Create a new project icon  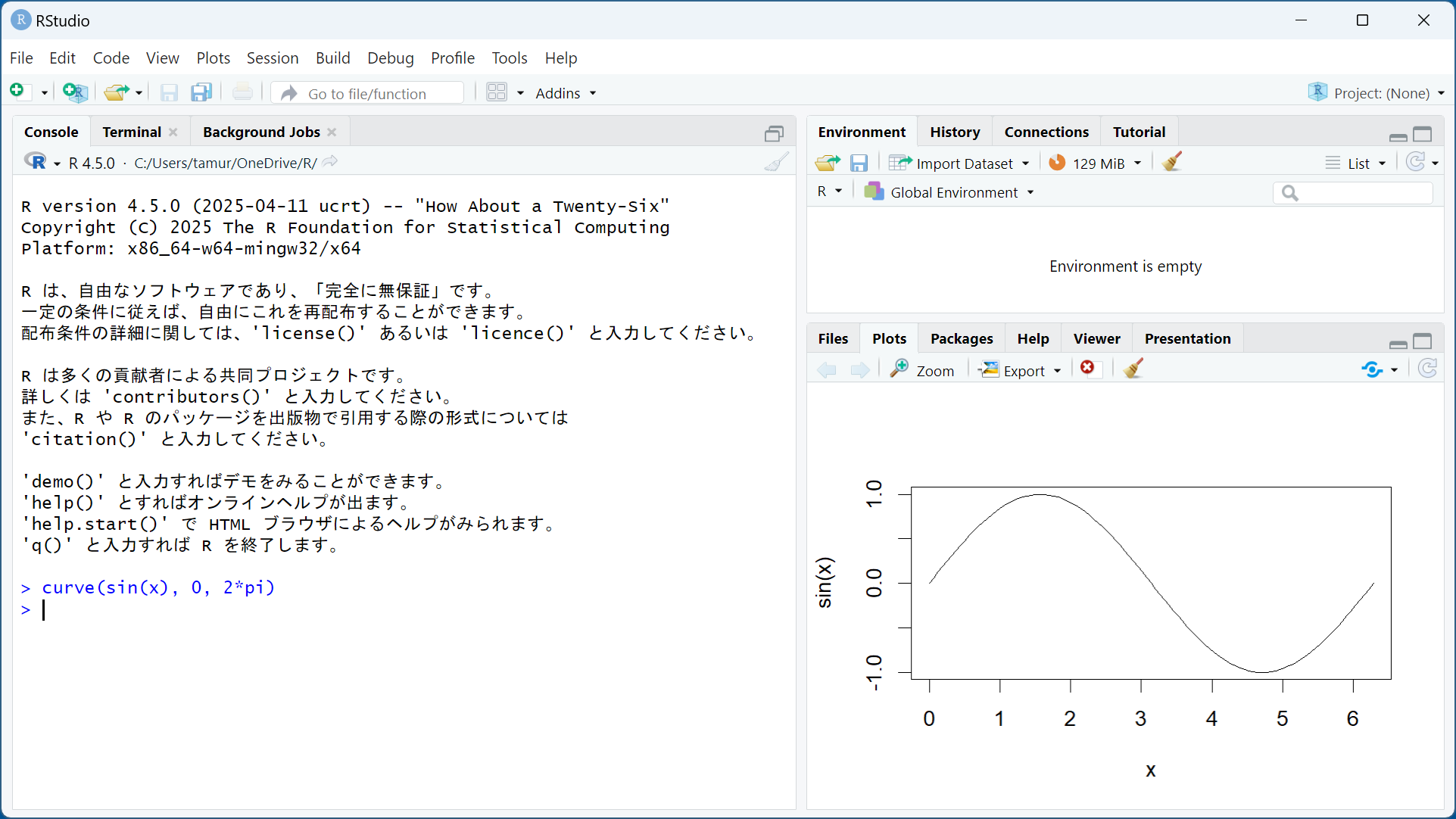click(x=75, y=92)
